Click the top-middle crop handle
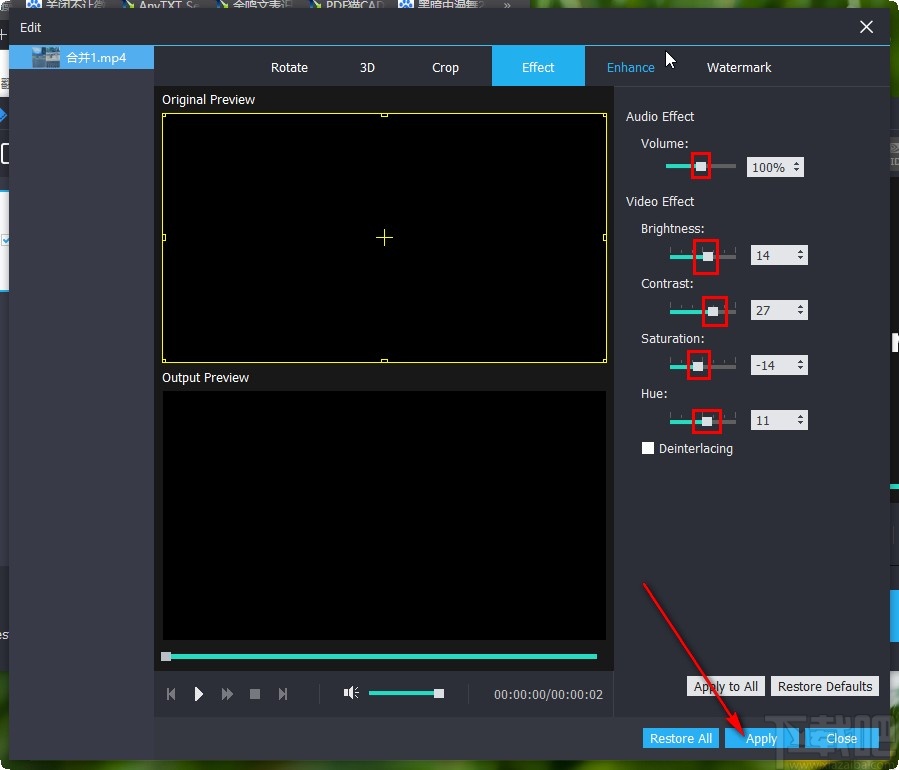 tap(384, 115)
